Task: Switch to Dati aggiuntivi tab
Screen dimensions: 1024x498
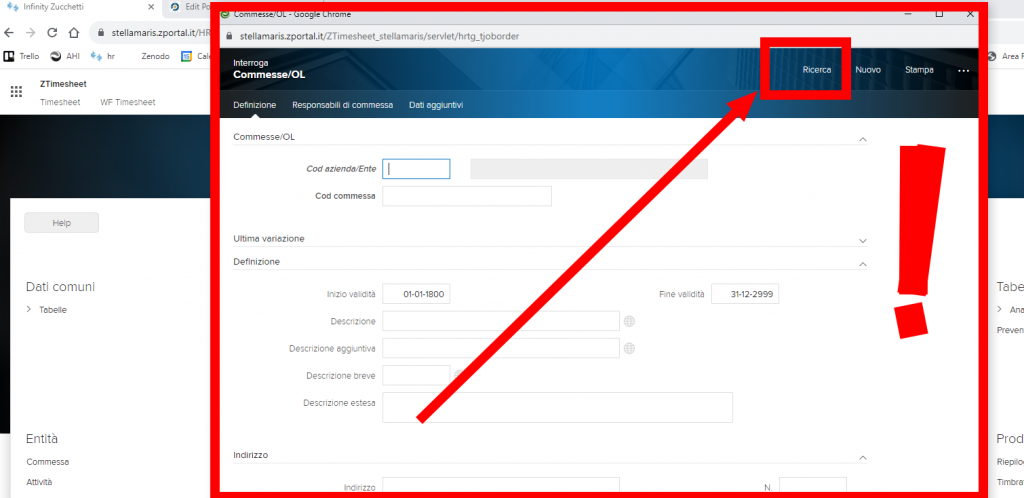Action: 435,105
